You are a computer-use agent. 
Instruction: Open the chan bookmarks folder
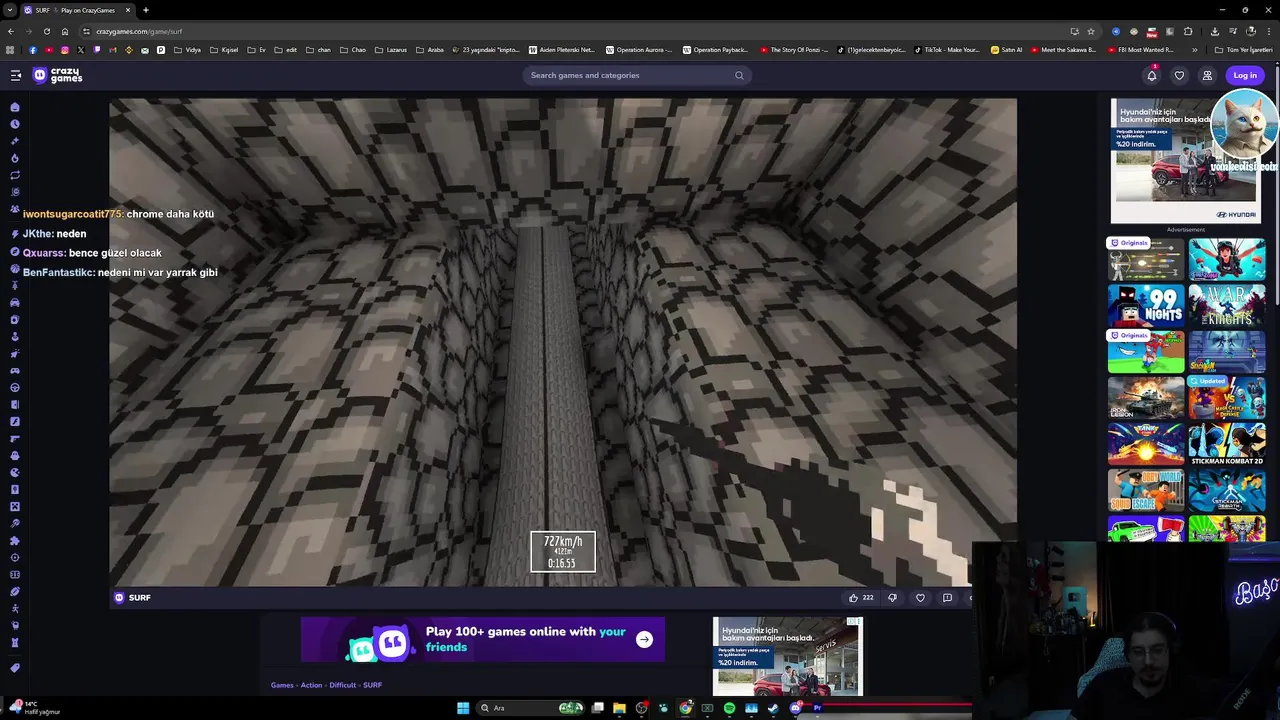[318, 50]
